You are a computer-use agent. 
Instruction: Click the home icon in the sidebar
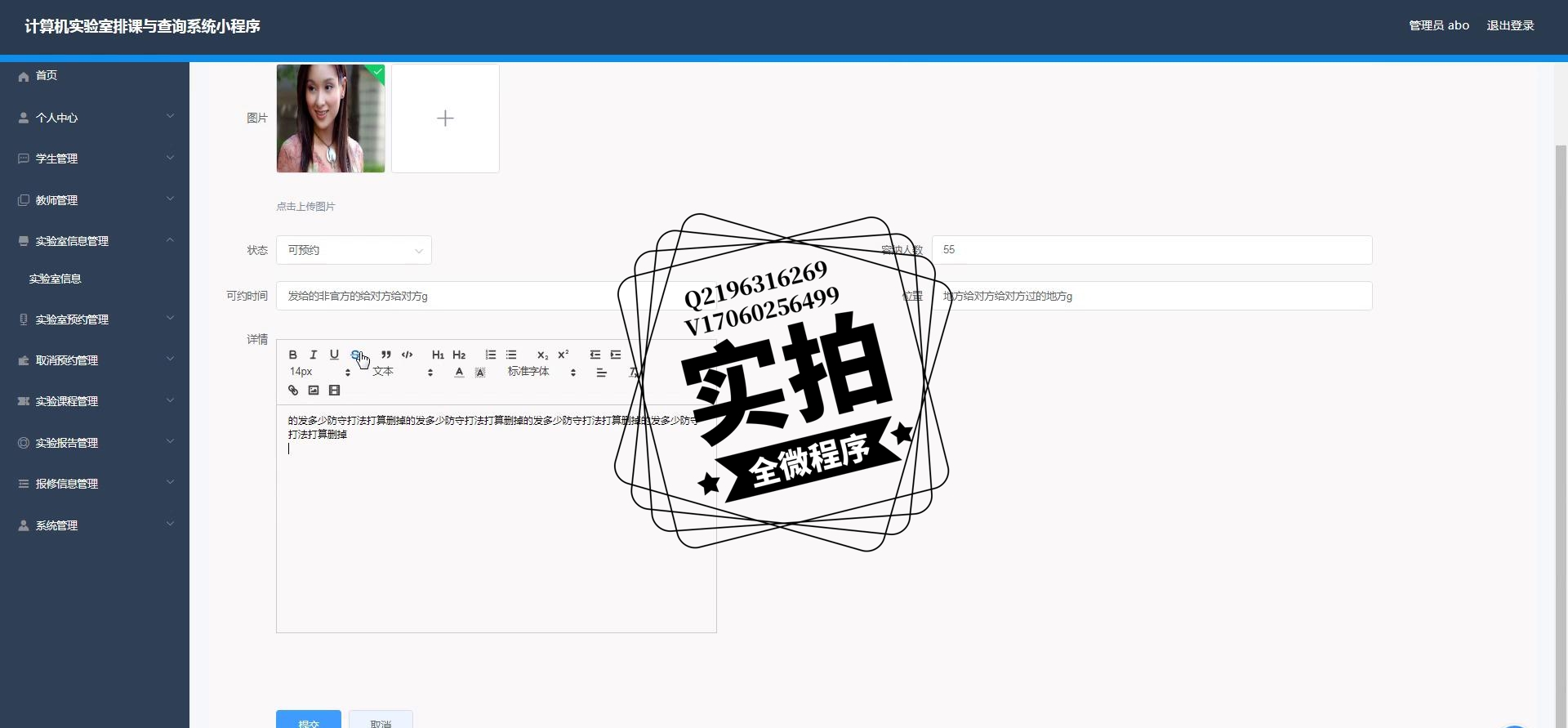click(24, 76)
